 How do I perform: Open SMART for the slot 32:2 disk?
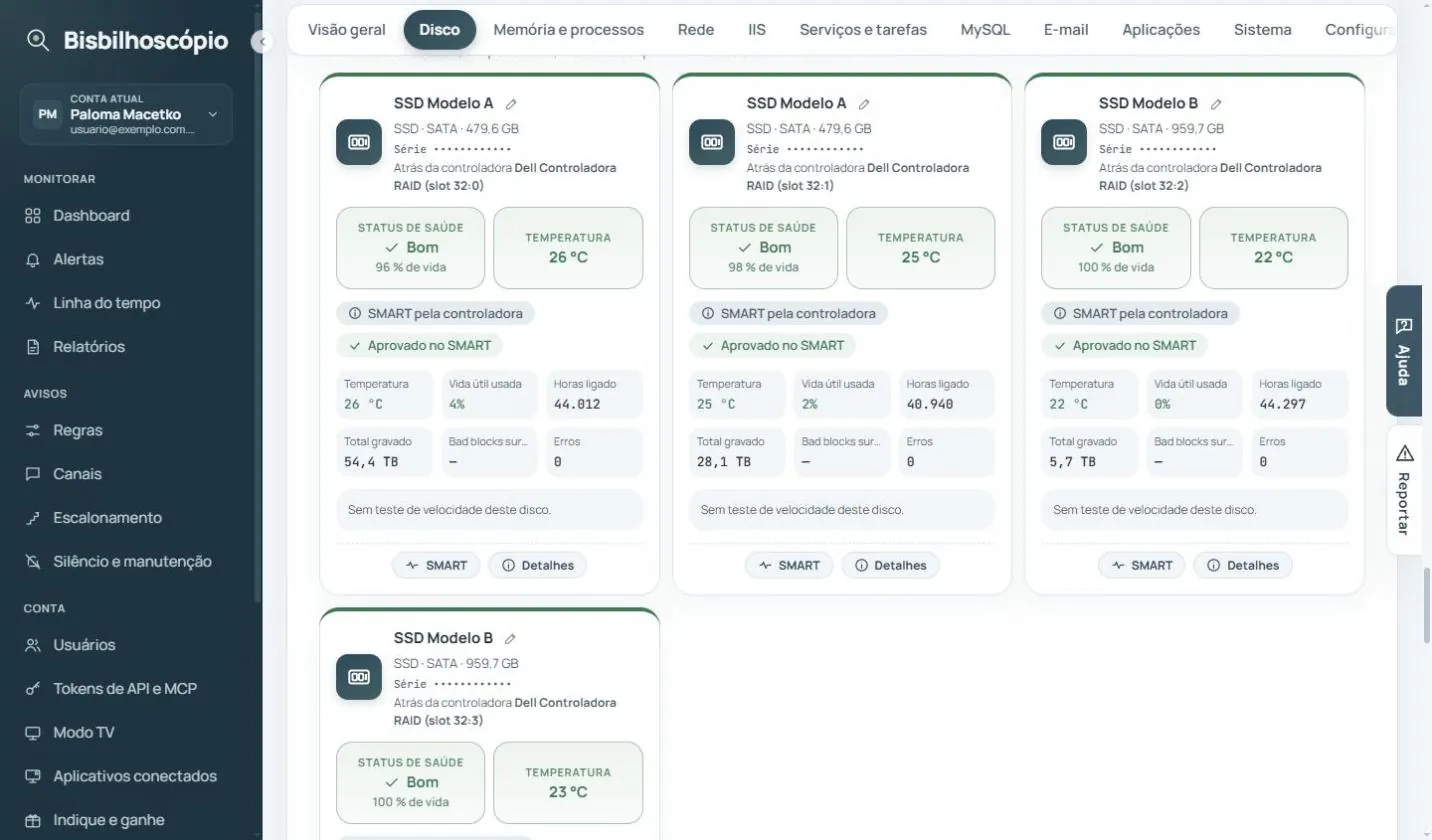(x=1141, y=565)
